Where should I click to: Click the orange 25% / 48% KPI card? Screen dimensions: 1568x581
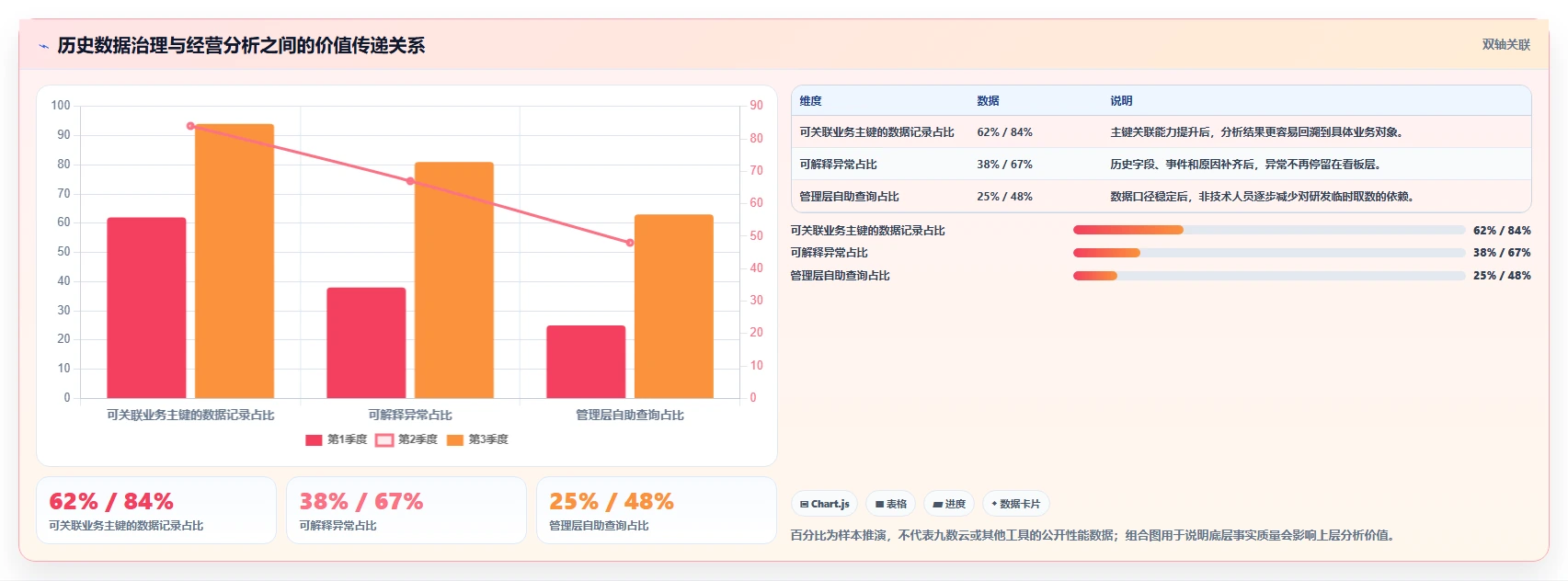point(657,510)
